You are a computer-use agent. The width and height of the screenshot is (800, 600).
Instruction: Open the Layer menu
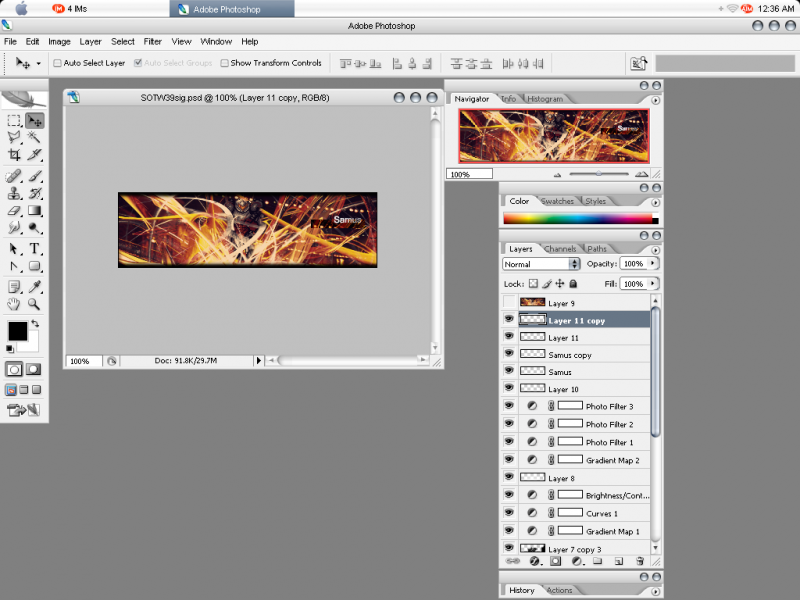(x=90, y=42)
